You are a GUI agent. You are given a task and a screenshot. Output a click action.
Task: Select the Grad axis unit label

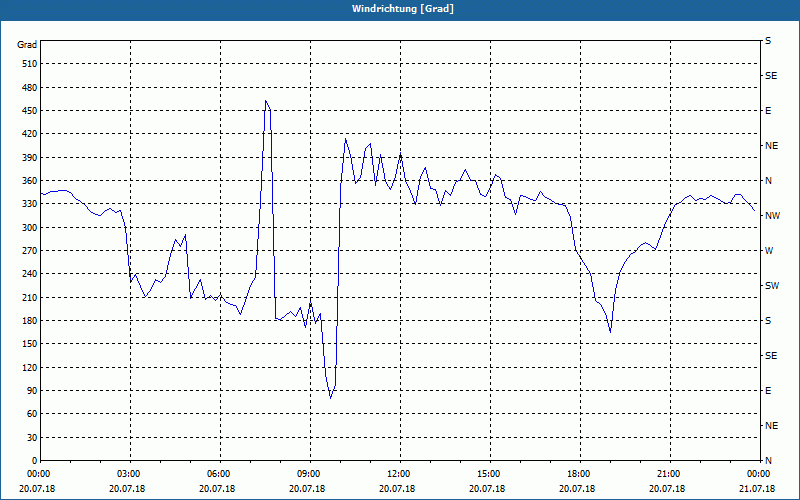point(27,45)
